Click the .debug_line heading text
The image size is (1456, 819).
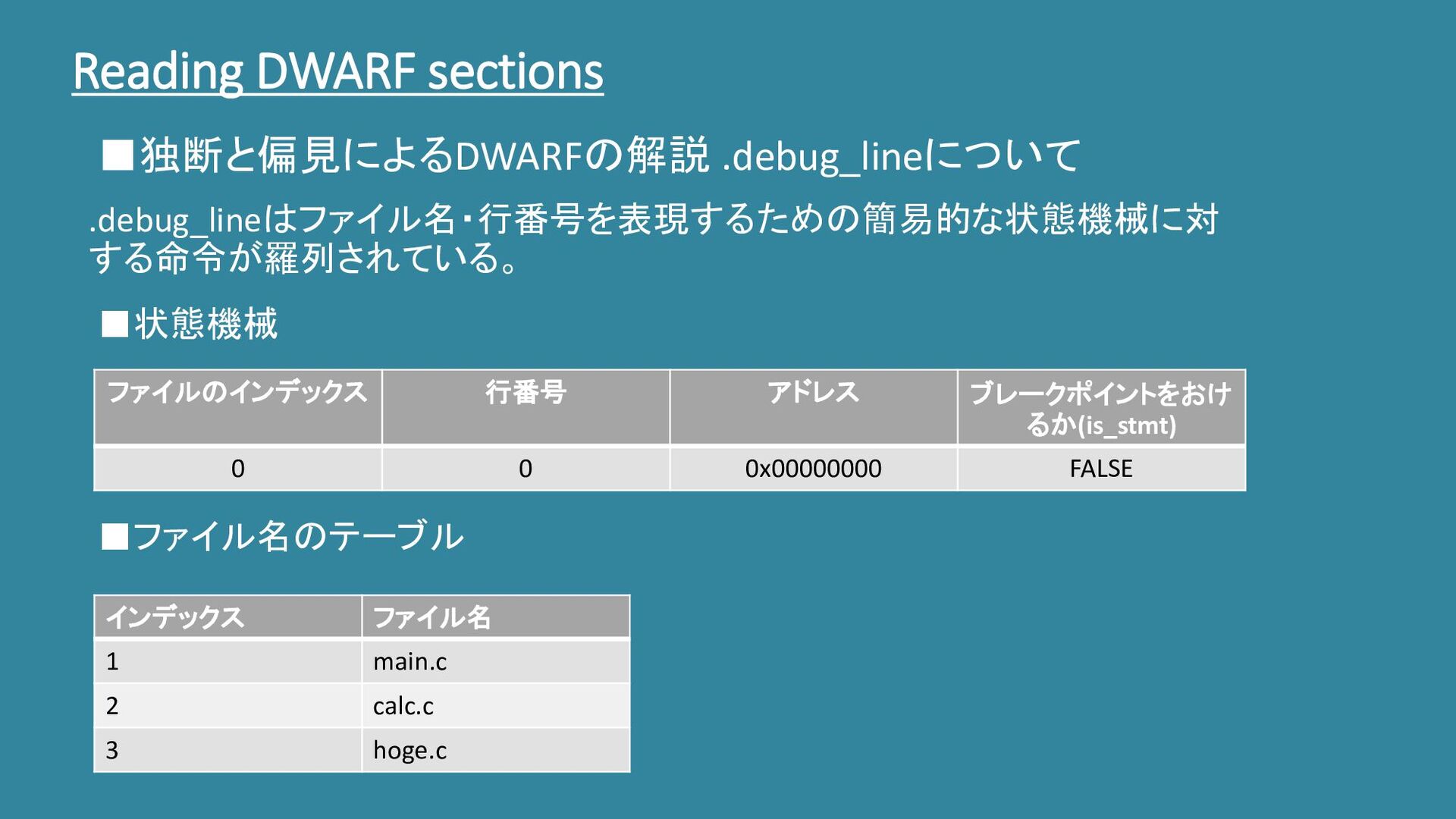click(591, 155)
